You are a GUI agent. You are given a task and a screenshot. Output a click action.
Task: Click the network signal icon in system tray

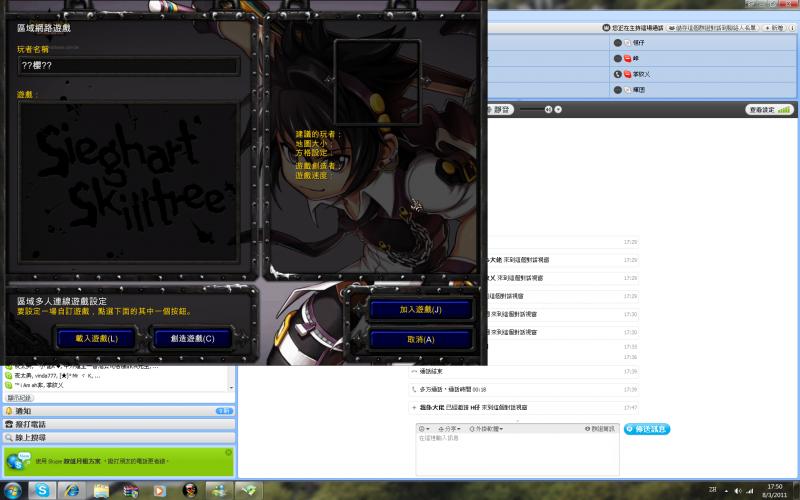[x=749, y=491]
